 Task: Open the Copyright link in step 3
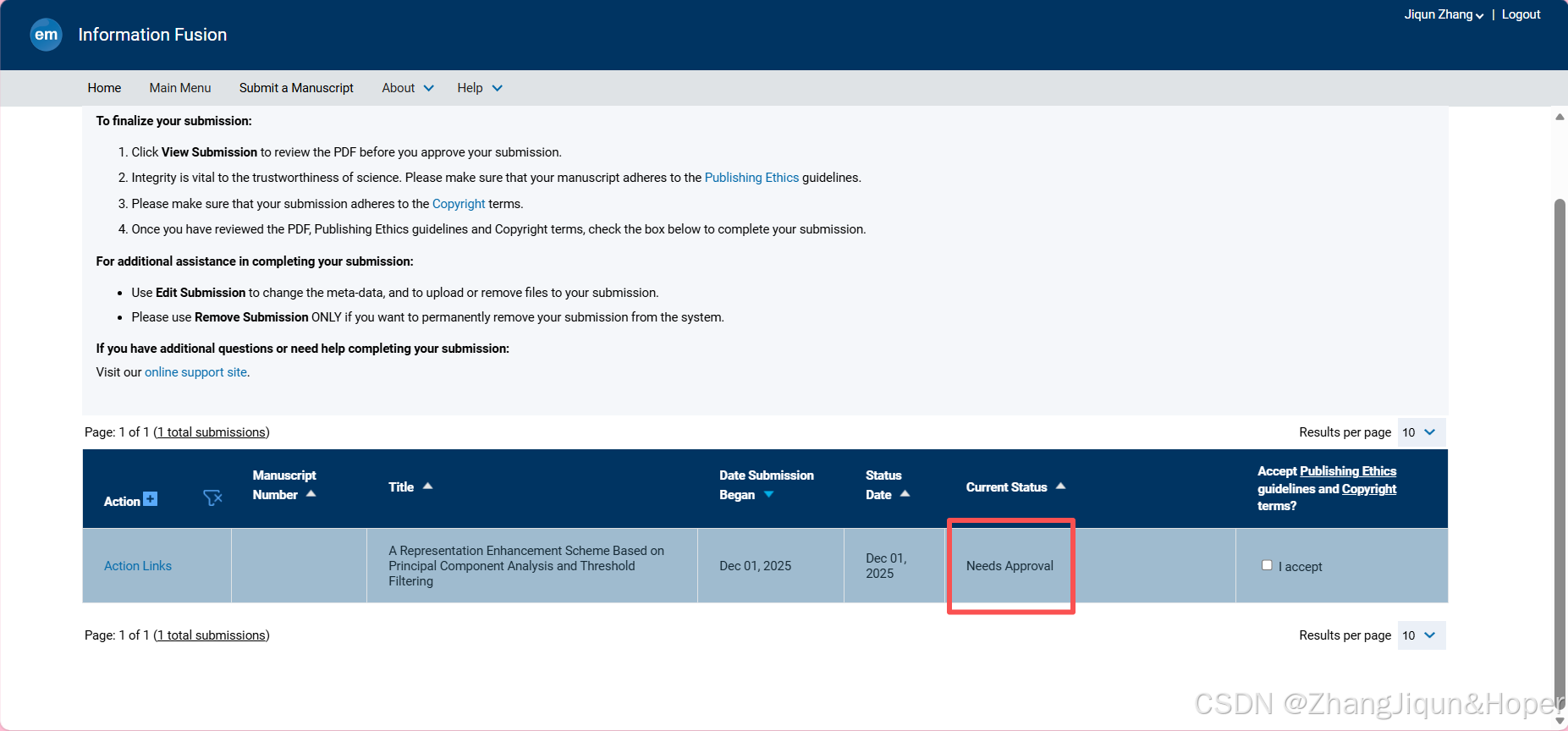(x=459, y=204)
